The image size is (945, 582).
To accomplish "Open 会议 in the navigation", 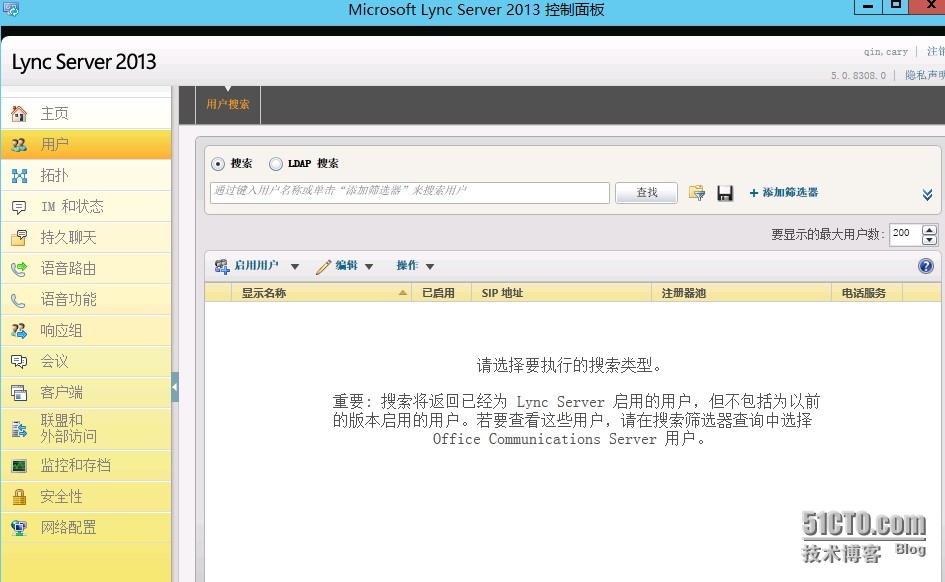I will [x=86, y=361].
